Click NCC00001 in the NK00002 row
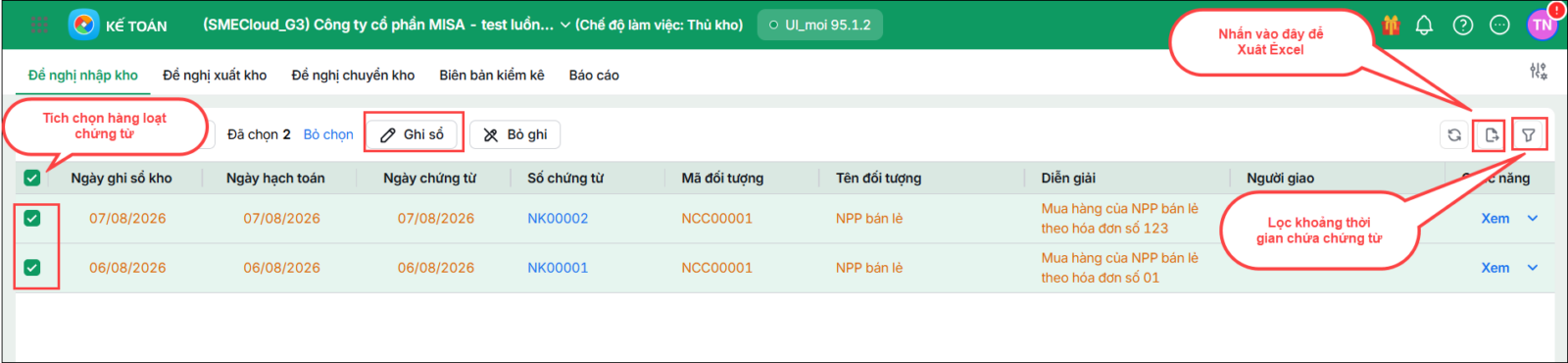This screenshot has width=1568, height=363. pyautogui.click(x=717, y=219)
